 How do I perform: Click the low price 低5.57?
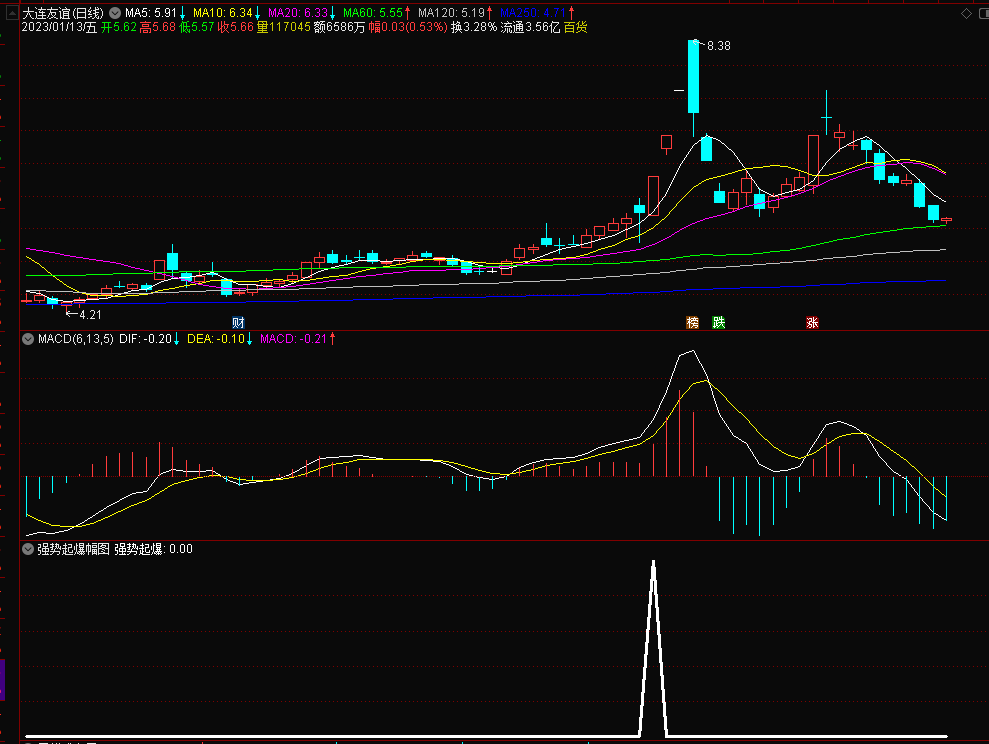coord(197,27)
